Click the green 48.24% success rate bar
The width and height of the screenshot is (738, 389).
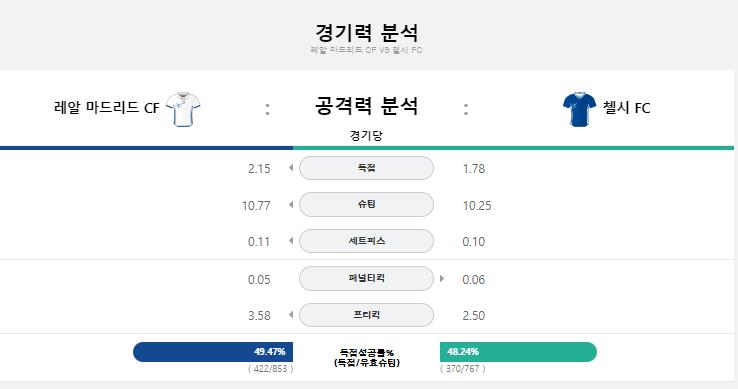[518, 352]
